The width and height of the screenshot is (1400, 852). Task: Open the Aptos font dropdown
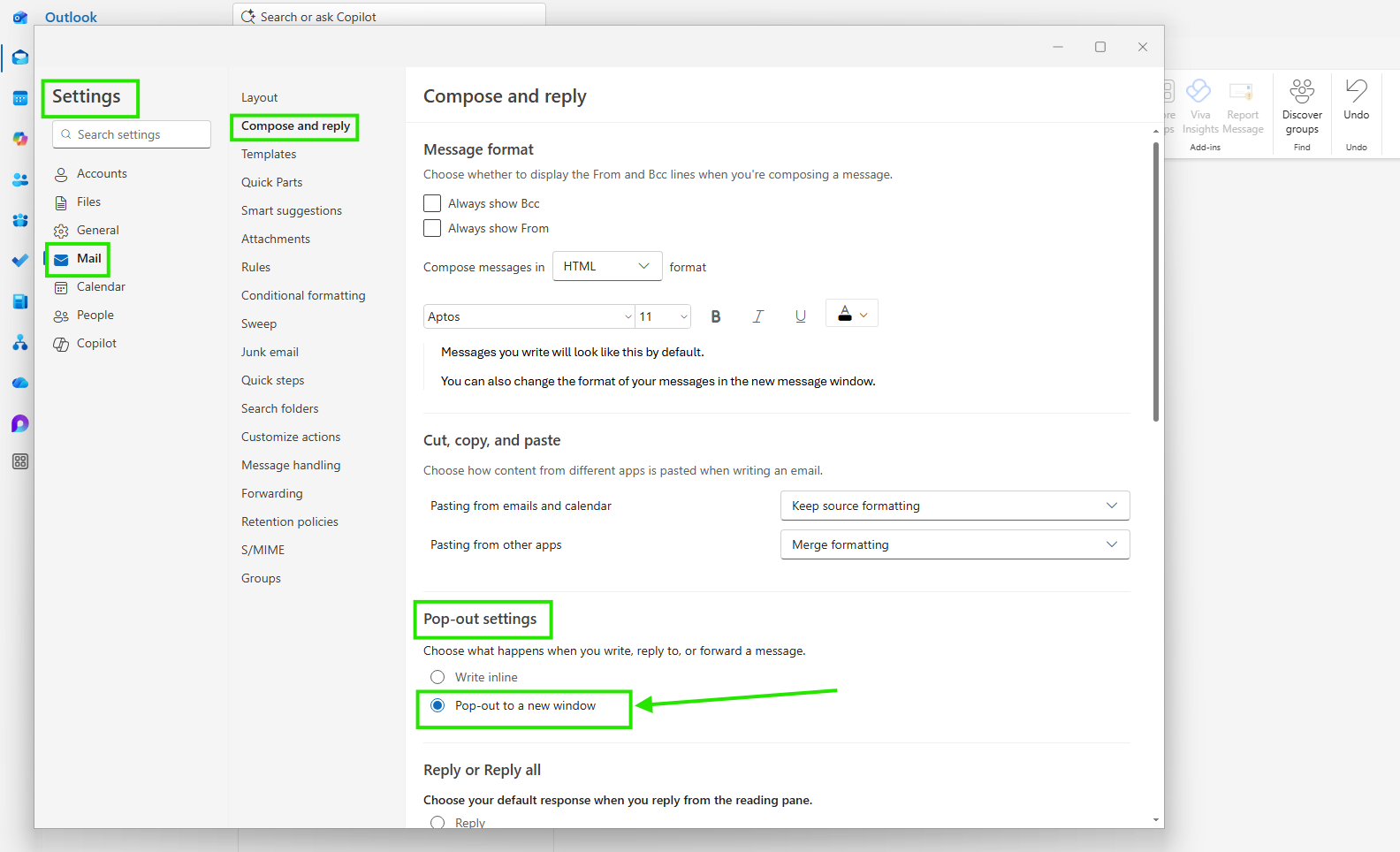(x=529, y=316)
